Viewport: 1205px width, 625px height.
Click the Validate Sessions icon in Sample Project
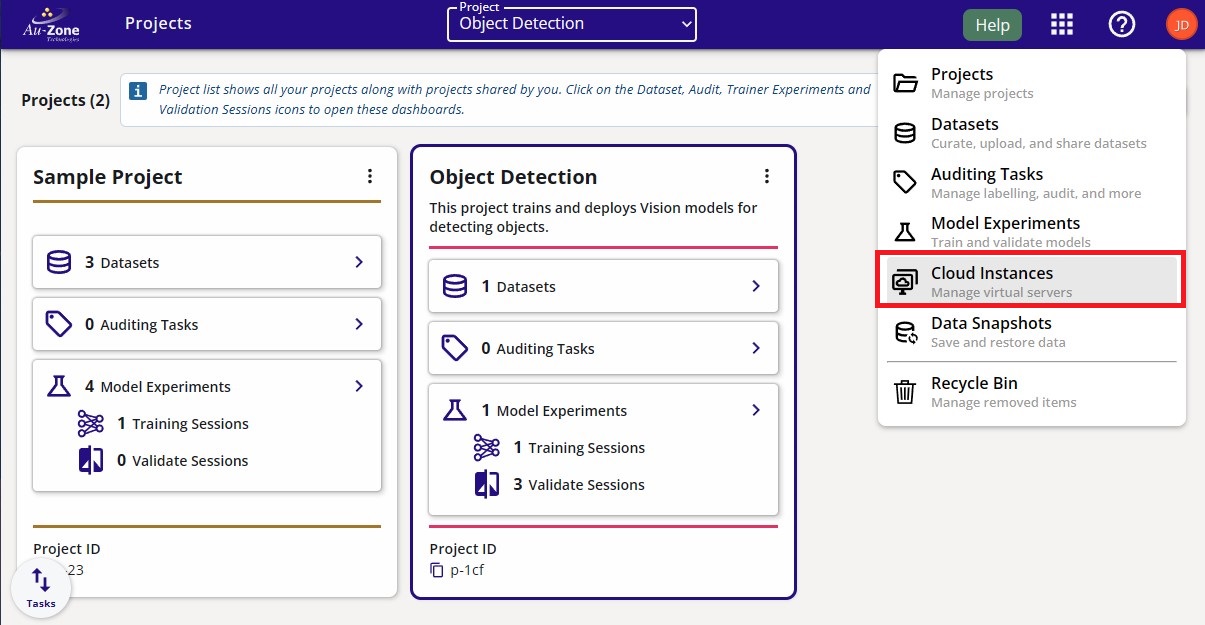click(x=91, y=461)
